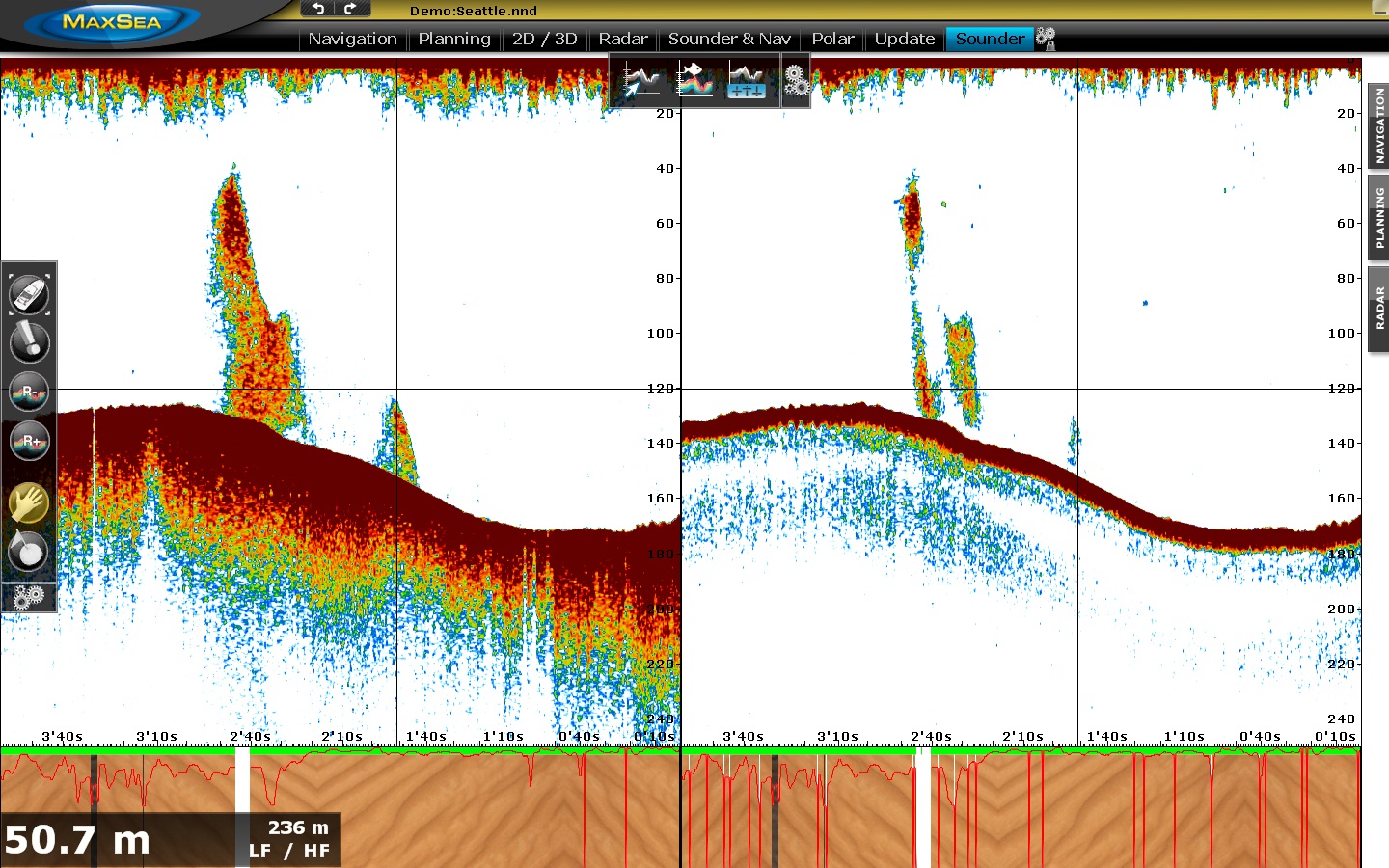Click the MaxSea logo
Image resolution: width=1389 pixels, height=868 pixels.
tap(112, 22)
